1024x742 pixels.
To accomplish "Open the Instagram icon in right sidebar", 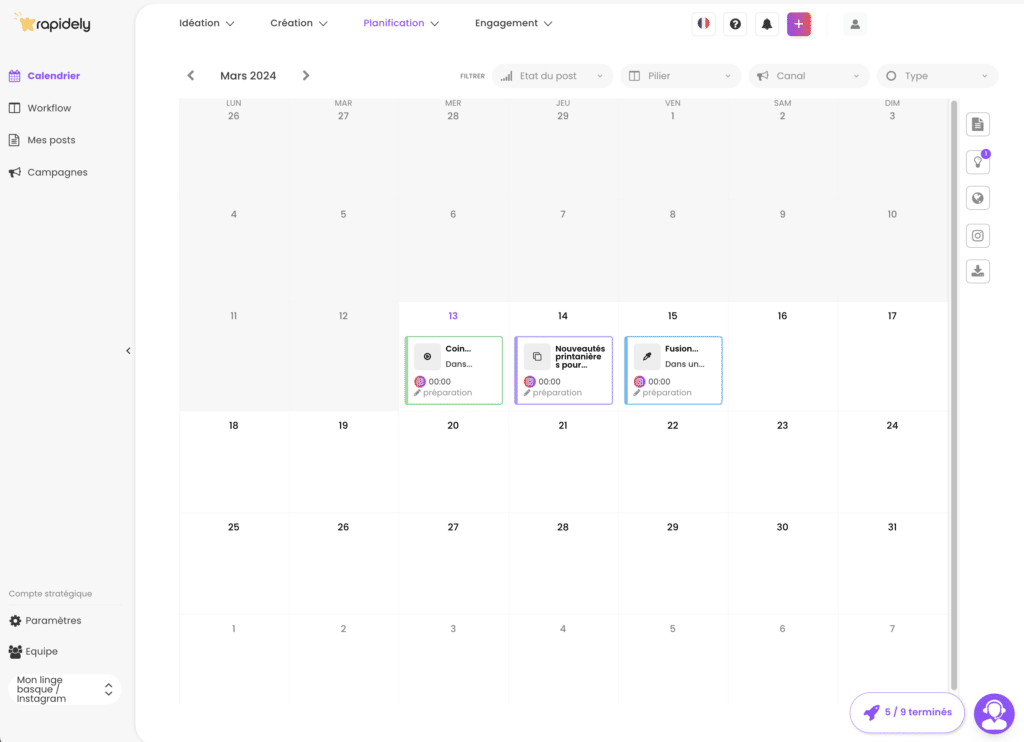I will click(x=977, y=236).
